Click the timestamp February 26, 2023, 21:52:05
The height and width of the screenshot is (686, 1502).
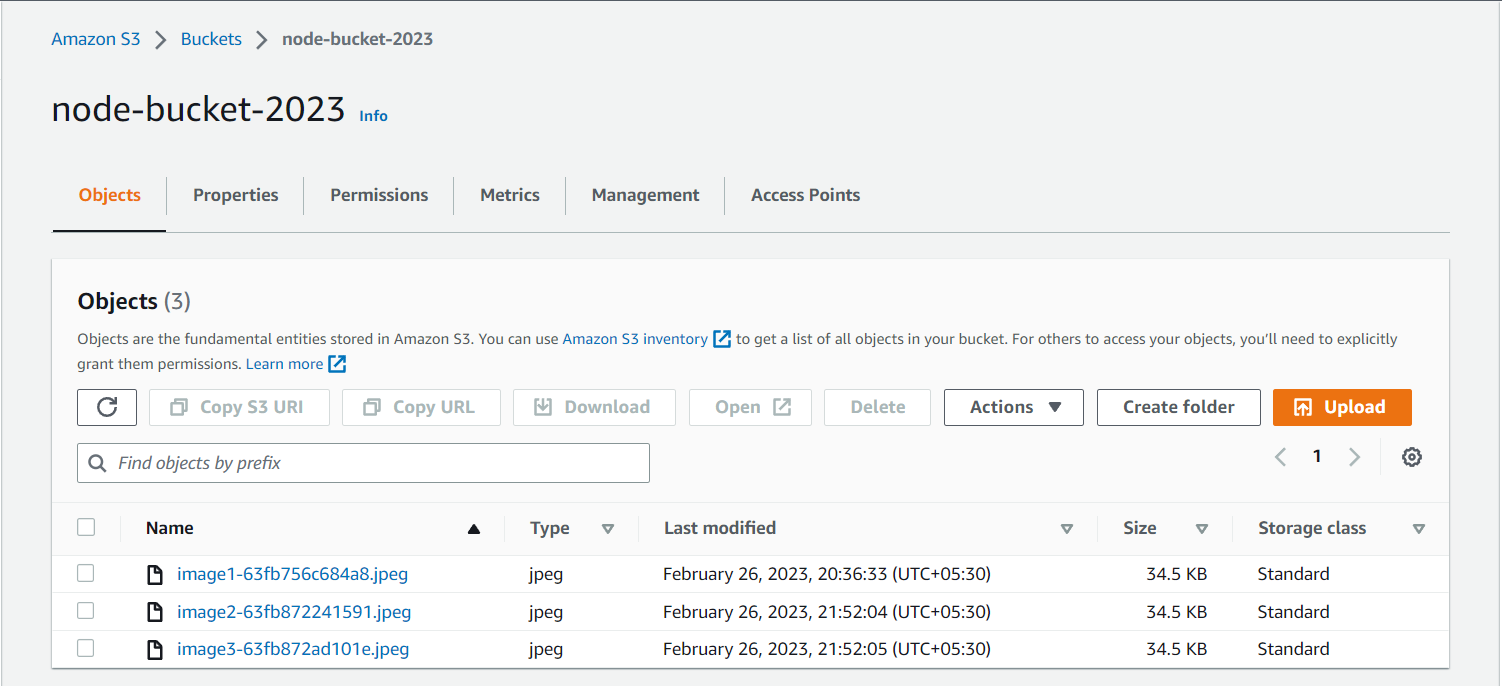827,649
